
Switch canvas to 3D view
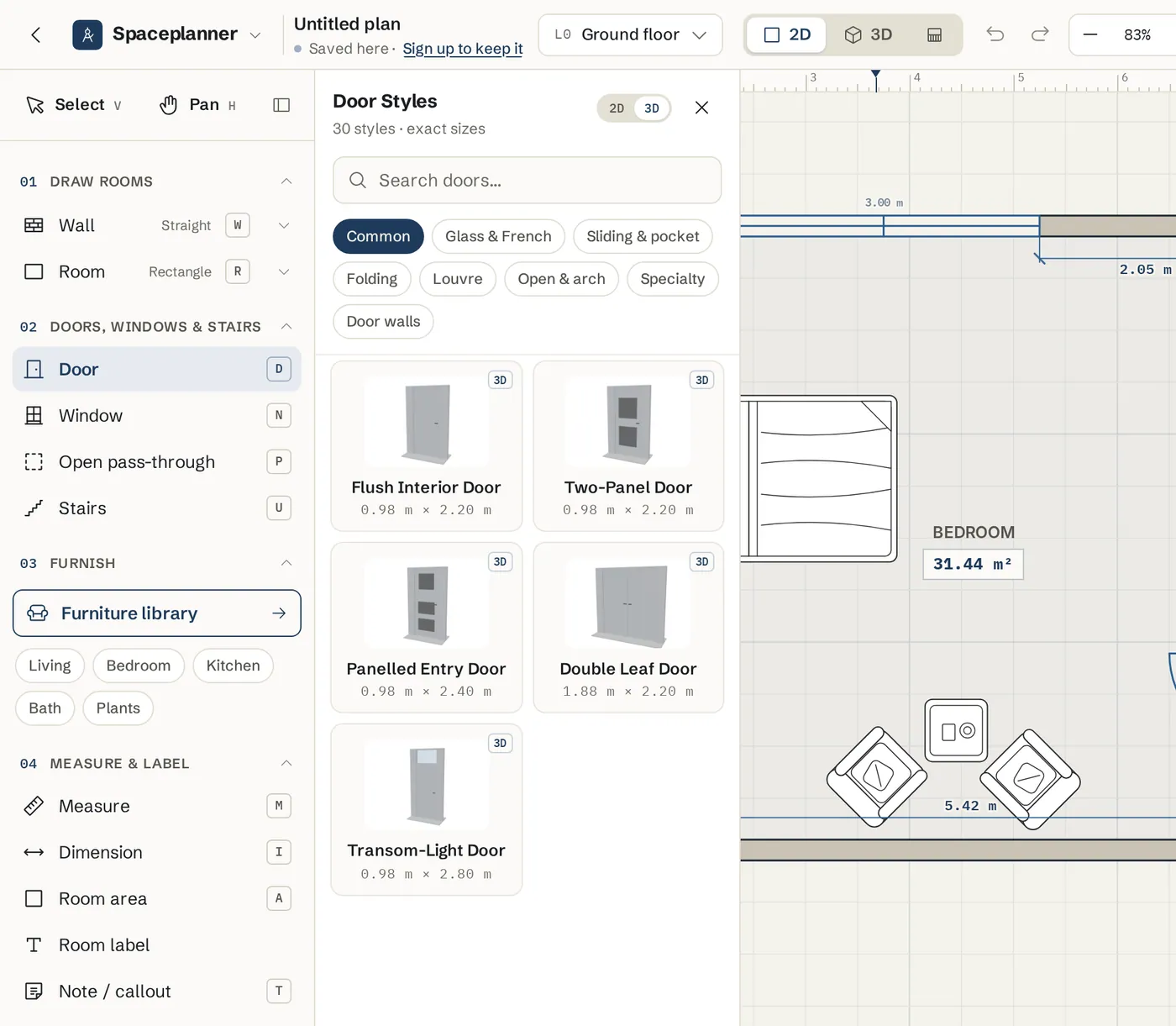[868, 34]
